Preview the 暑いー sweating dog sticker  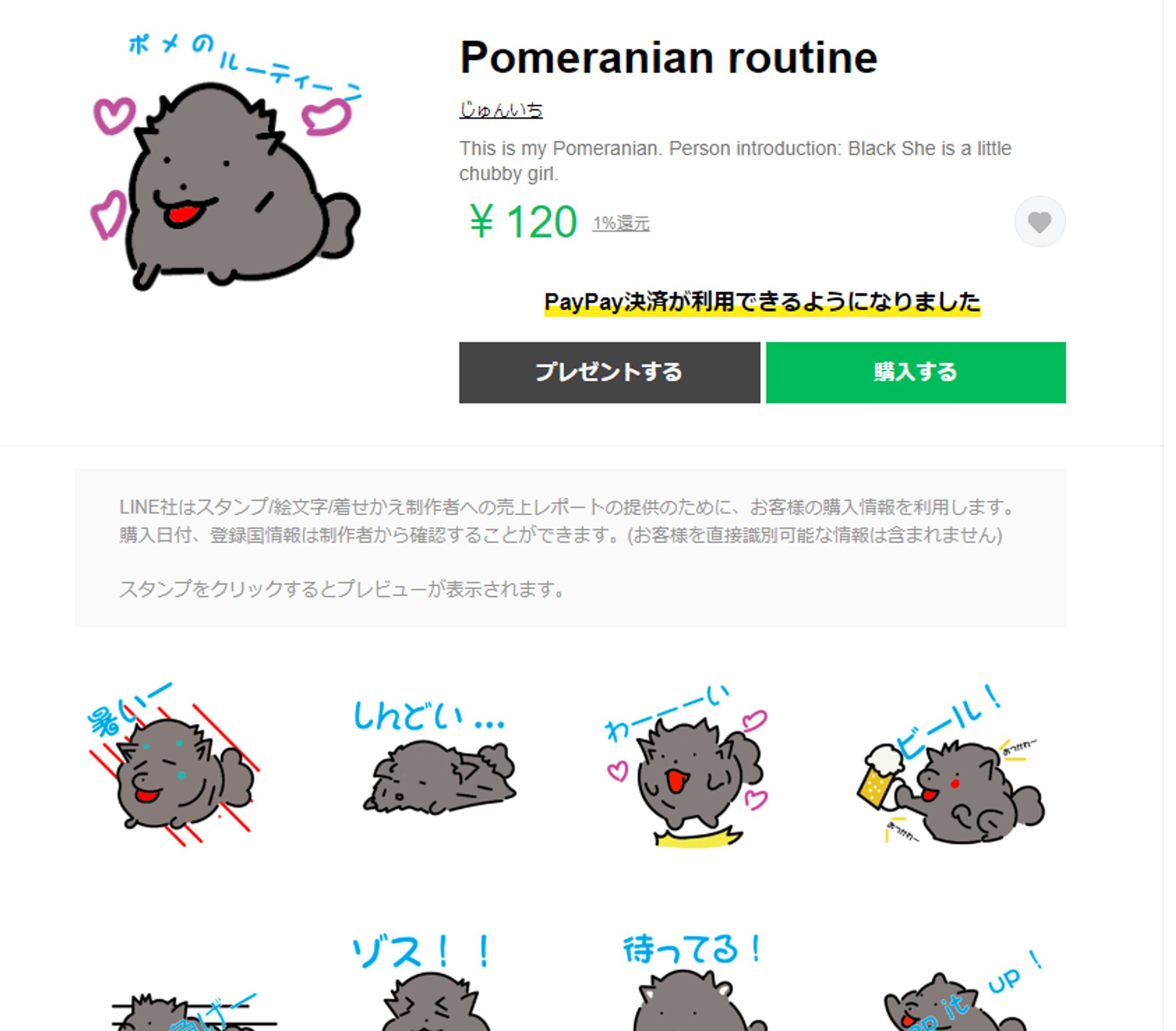click(174, 765)
